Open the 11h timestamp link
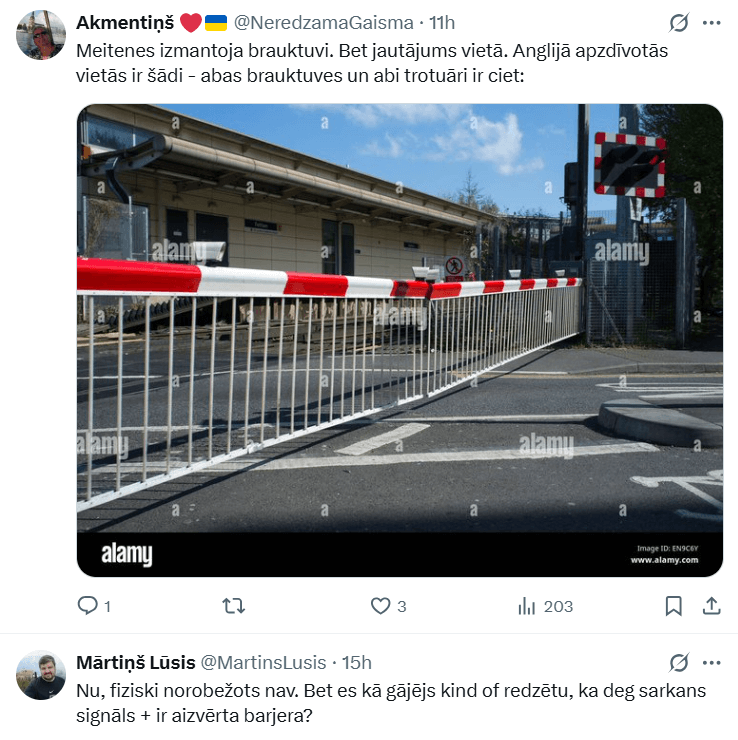The width and height of the screenshot is (738, 740). click(442, 23)
